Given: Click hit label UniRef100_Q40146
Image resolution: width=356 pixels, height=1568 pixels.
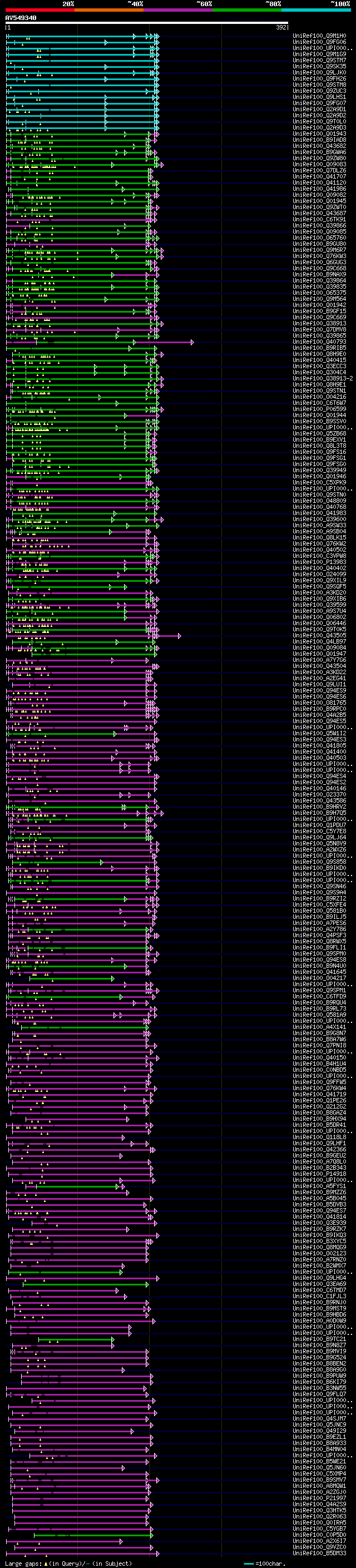Looking at the screenshot, I should pyautogui.click(x=319, y=788).
